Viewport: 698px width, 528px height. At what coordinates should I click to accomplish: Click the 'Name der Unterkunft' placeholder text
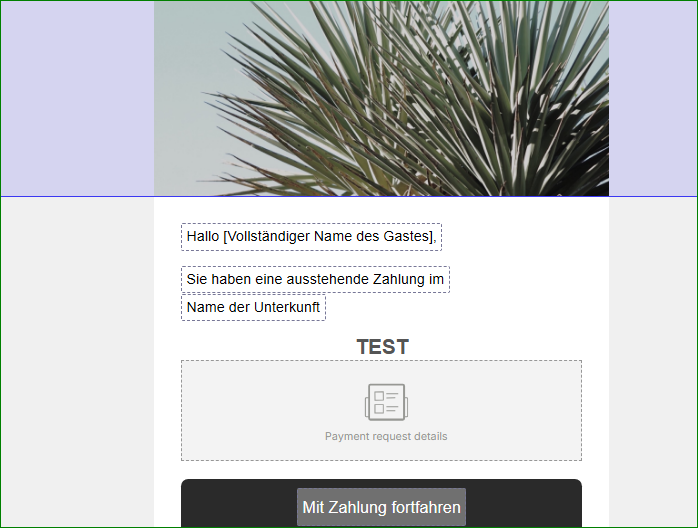[x=253, y=307]
